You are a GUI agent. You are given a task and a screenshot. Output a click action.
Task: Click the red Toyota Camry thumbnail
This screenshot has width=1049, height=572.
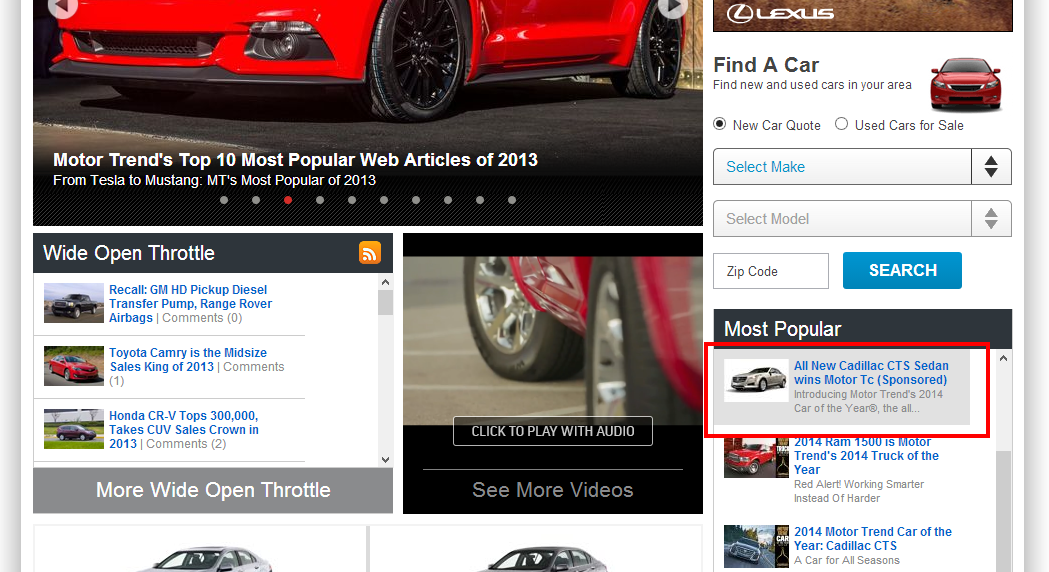coord(74,366)
